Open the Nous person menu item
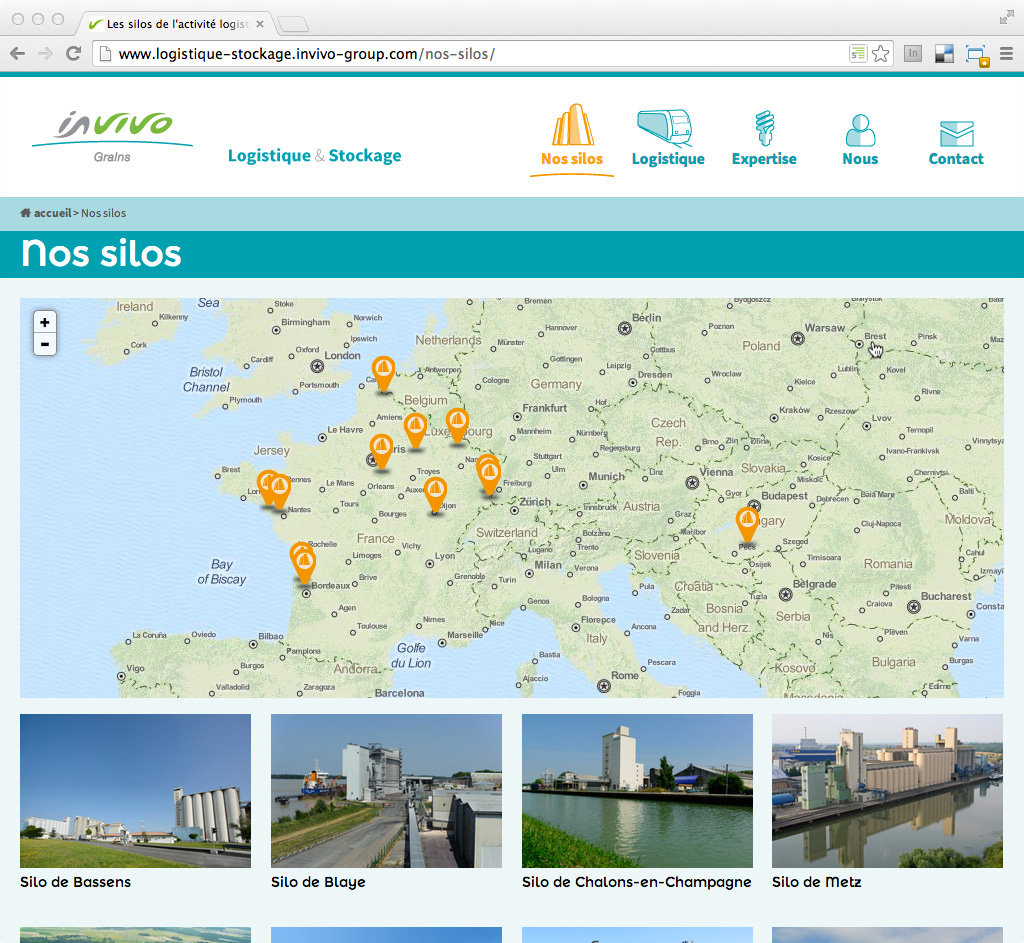The image size is (1024, 943). coord(860,140)
